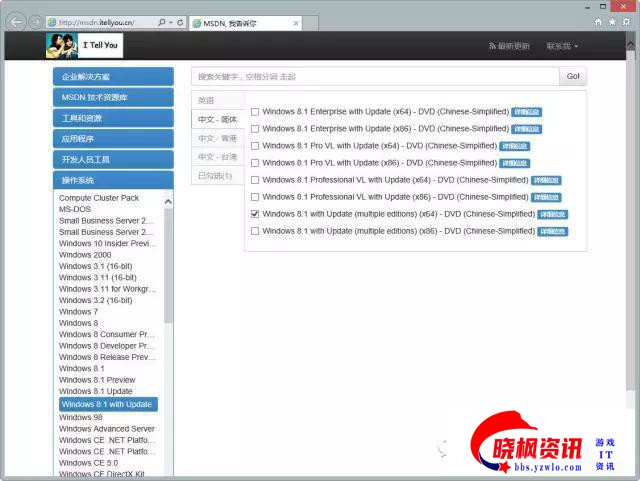Click the OS list scroll-up arrow
The width and height of the screenshot is (640, 481).
[x=168, y=201]
